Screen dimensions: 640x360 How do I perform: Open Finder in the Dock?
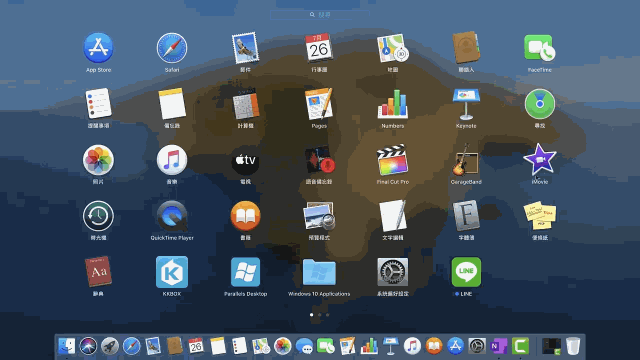pyautogui.click(x=67, y=346)
